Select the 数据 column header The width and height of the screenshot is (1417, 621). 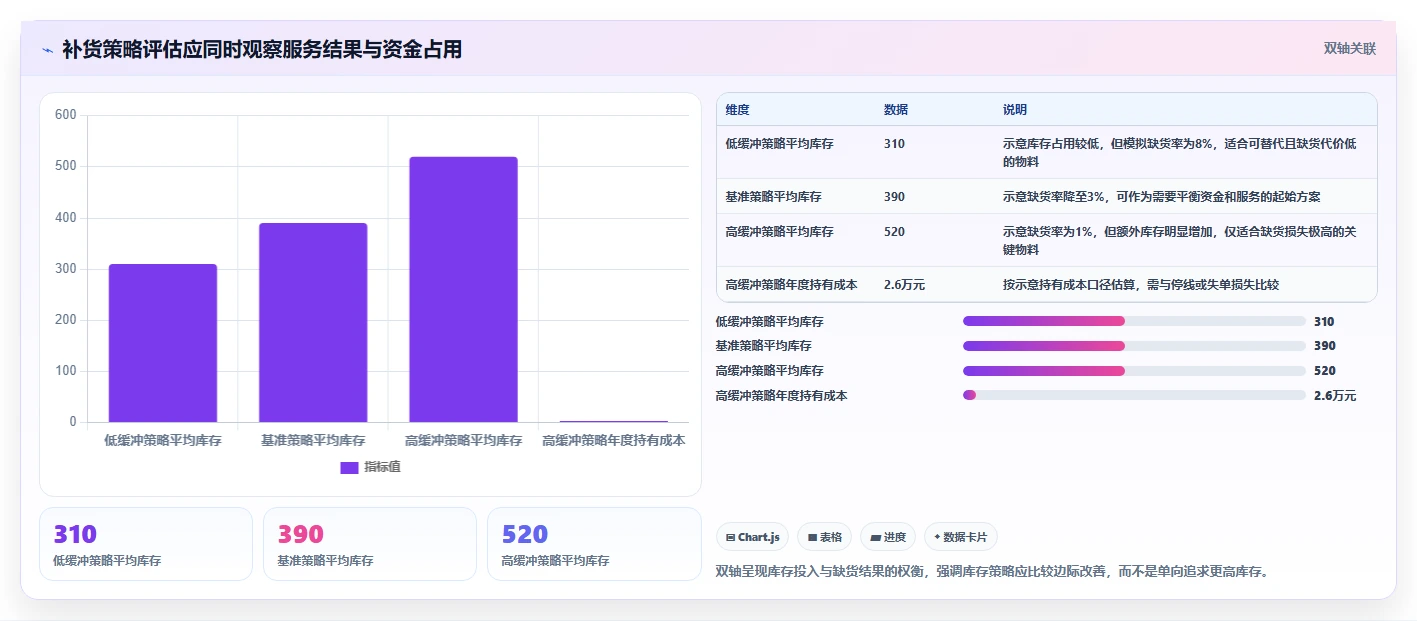point(896,110)
